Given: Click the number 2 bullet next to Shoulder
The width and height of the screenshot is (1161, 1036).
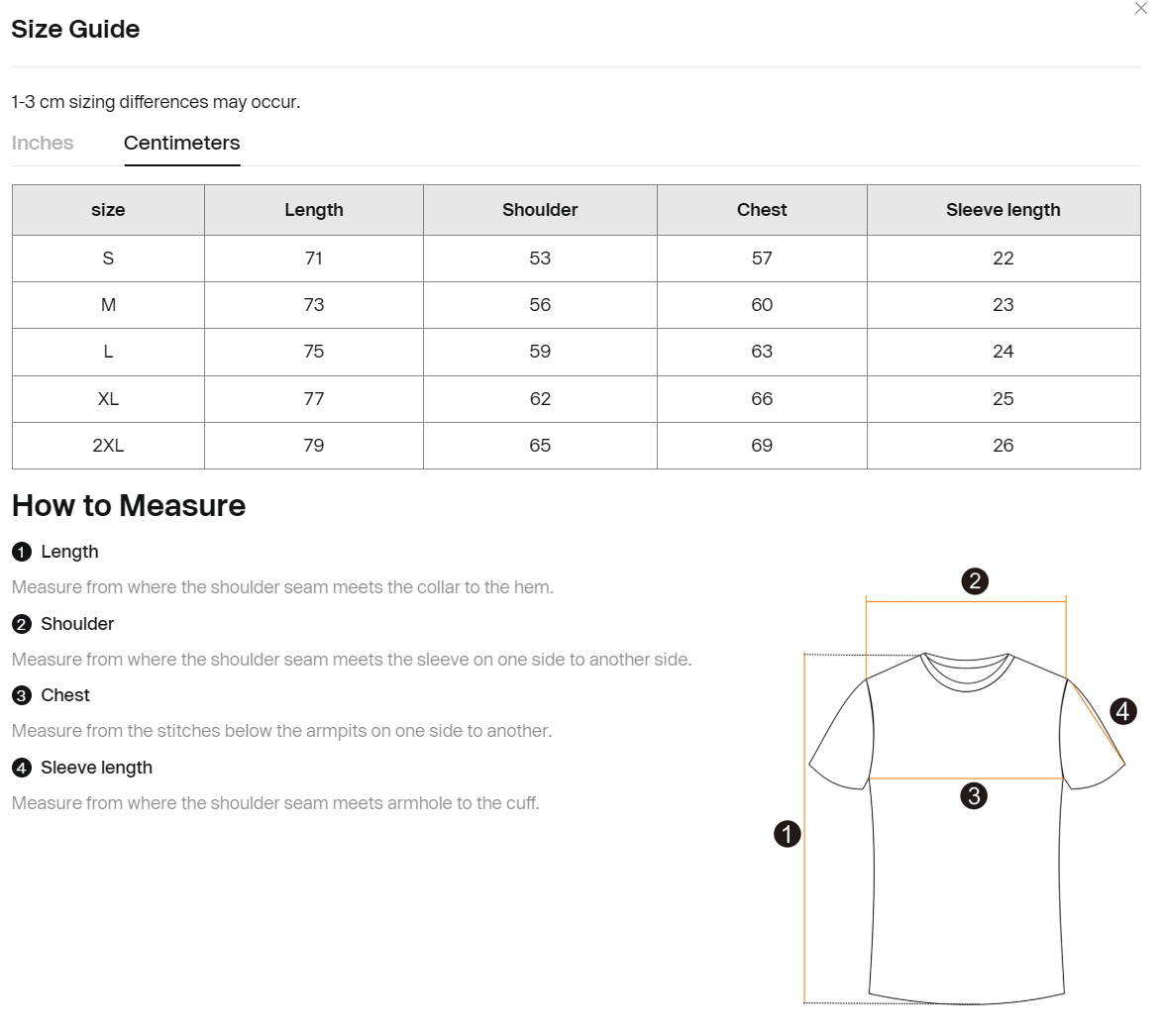Looking at the screenshot, I should [22, 624].
